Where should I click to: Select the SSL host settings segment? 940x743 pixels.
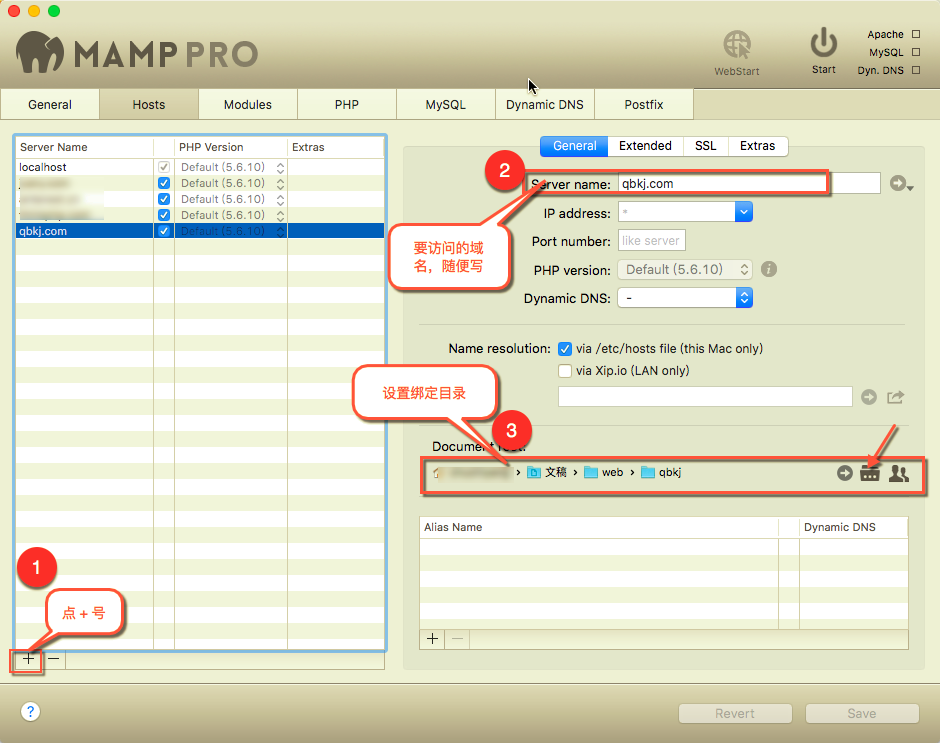(x=706, y=146)
